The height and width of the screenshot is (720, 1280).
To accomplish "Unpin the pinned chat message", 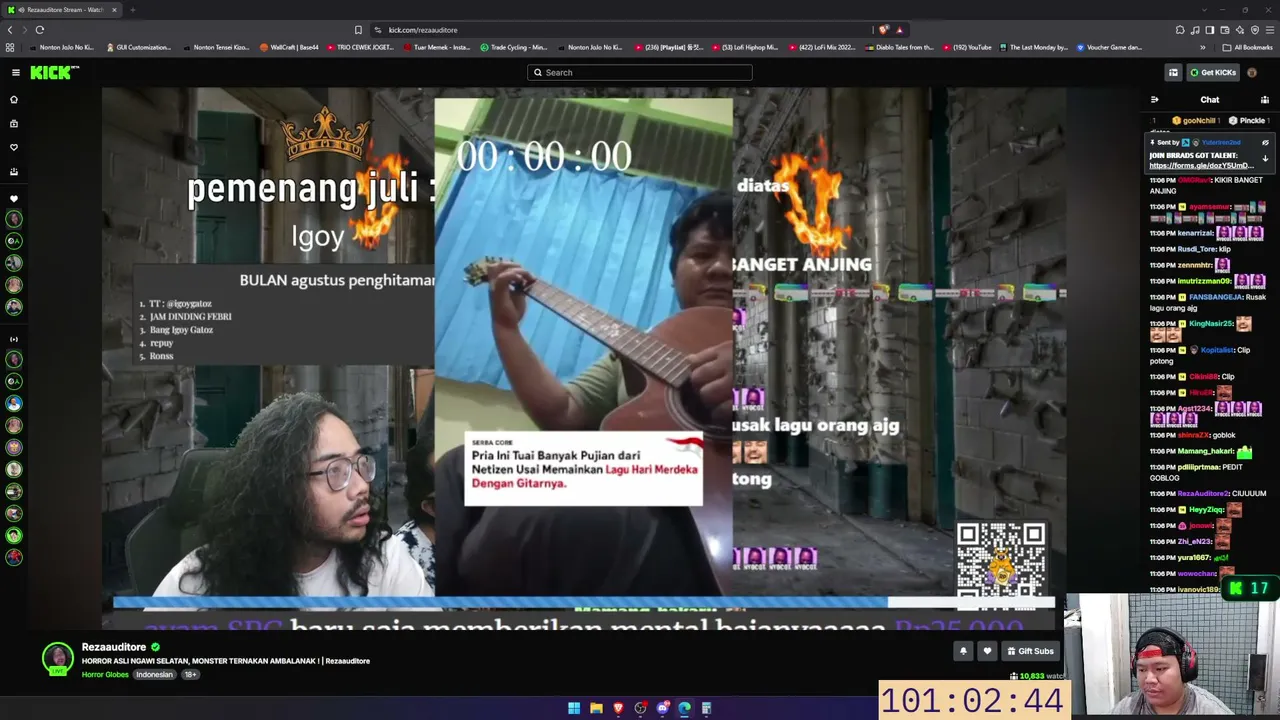I will [1265, 143].
